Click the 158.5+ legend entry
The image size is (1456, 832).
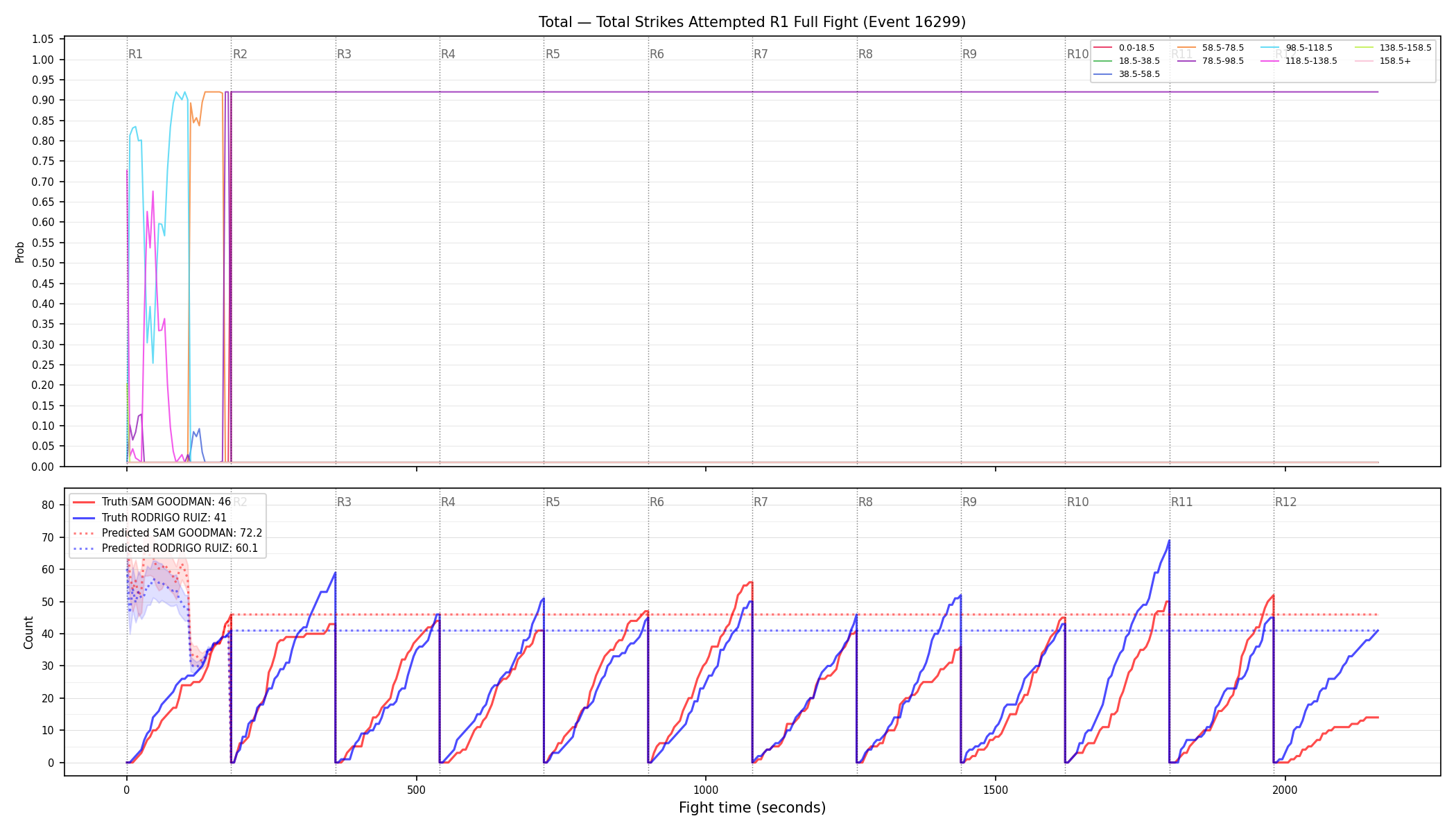tap(1383, 61)
